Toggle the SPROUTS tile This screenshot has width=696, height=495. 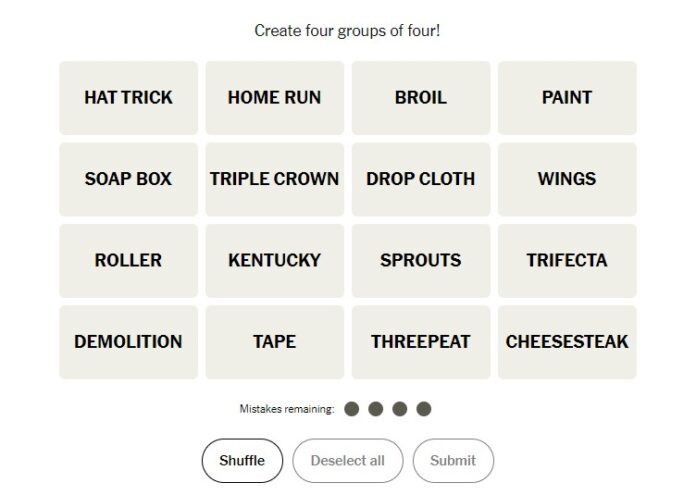click(421, 260)
